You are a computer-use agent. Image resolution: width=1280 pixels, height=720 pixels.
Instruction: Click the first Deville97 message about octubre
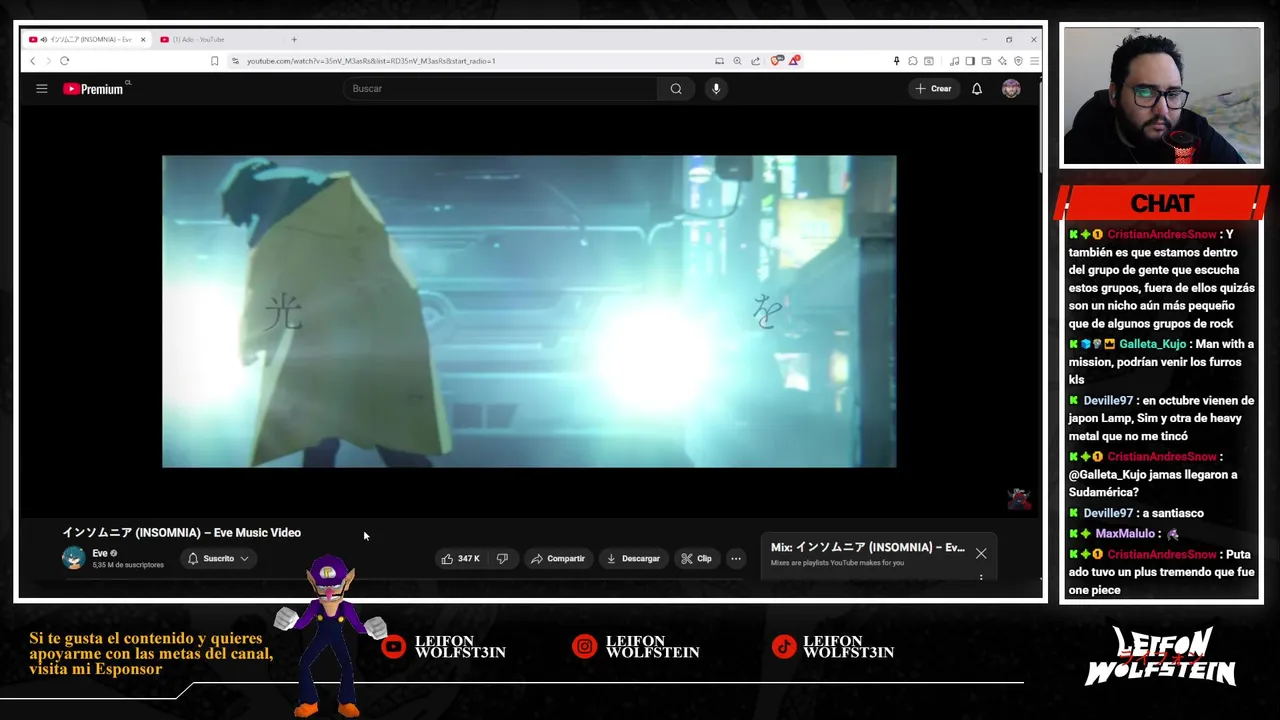pyautogui.click(x=1160, y=418)
